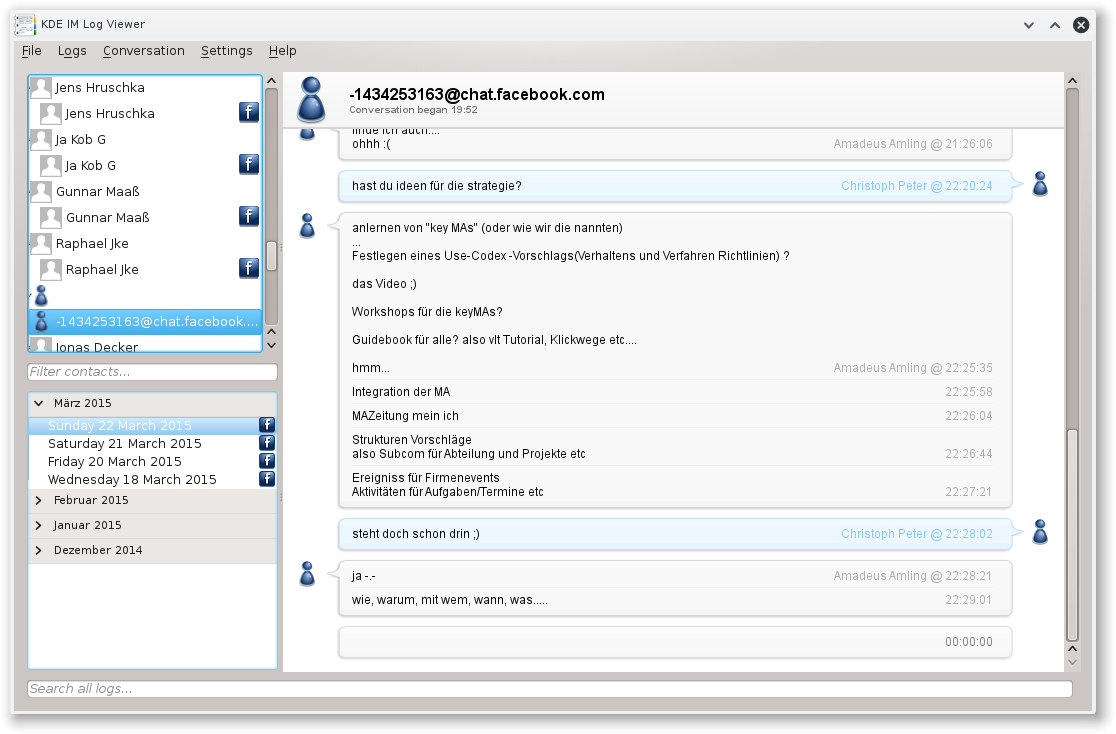Click conversation scrollbar up arrow at top

pos(1073,80)
